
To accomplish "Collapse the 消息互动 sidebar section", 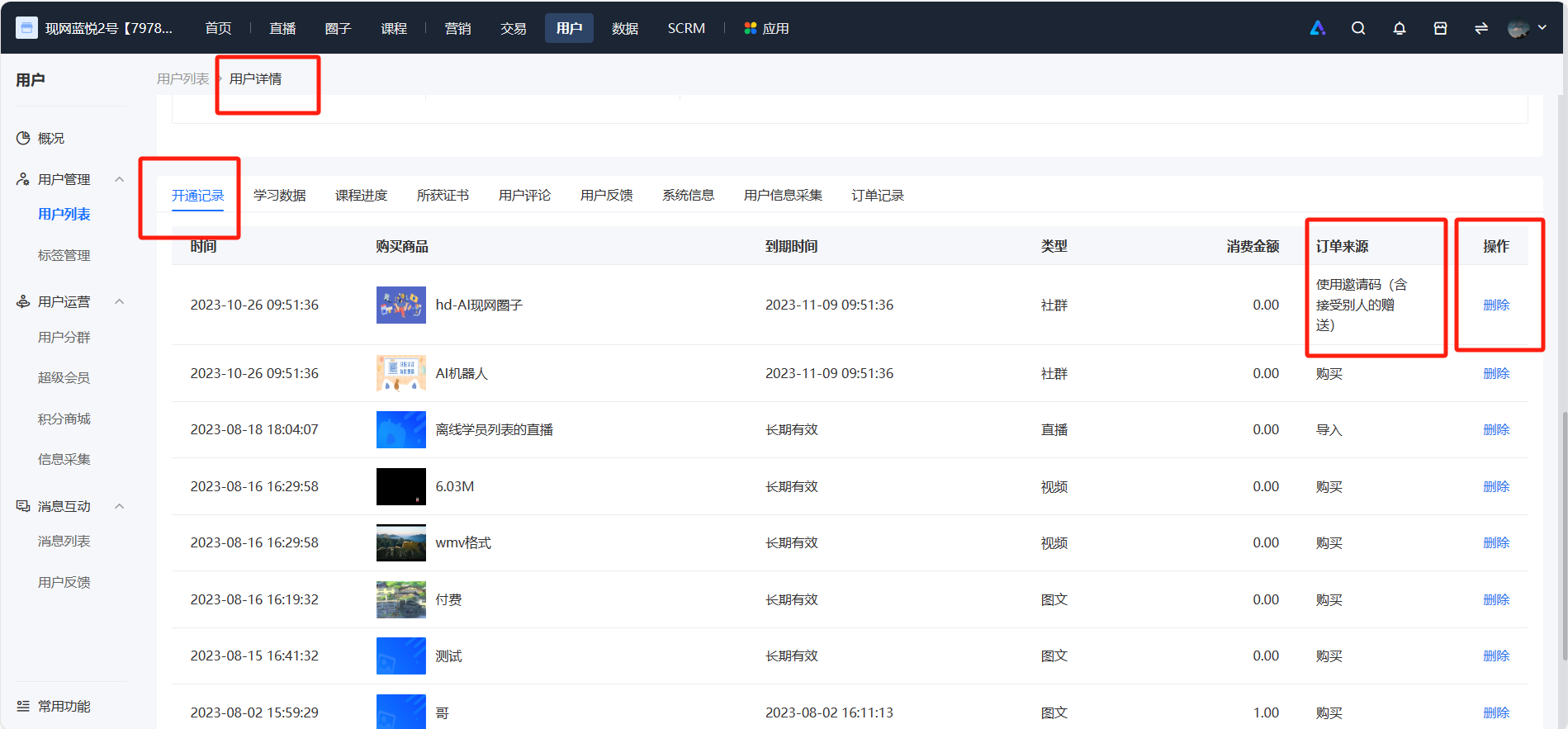I will coord(119,506).
